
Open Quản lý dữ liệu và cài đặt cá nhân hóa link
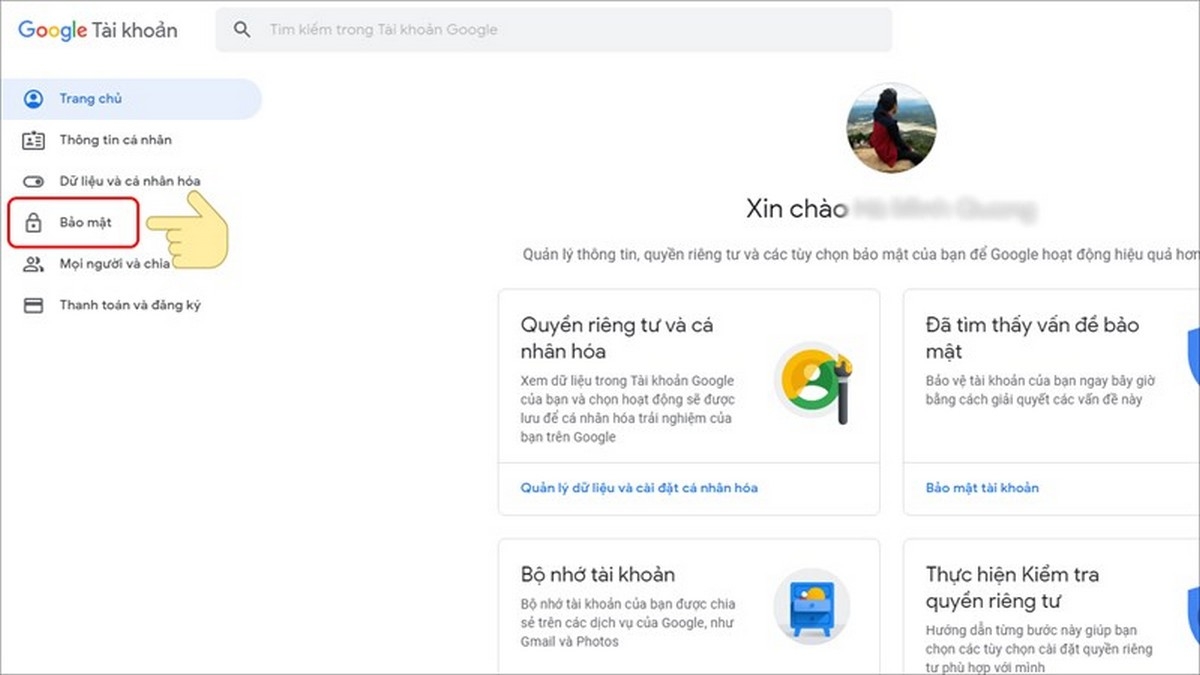pyautogui.click(x=639, y=488)
